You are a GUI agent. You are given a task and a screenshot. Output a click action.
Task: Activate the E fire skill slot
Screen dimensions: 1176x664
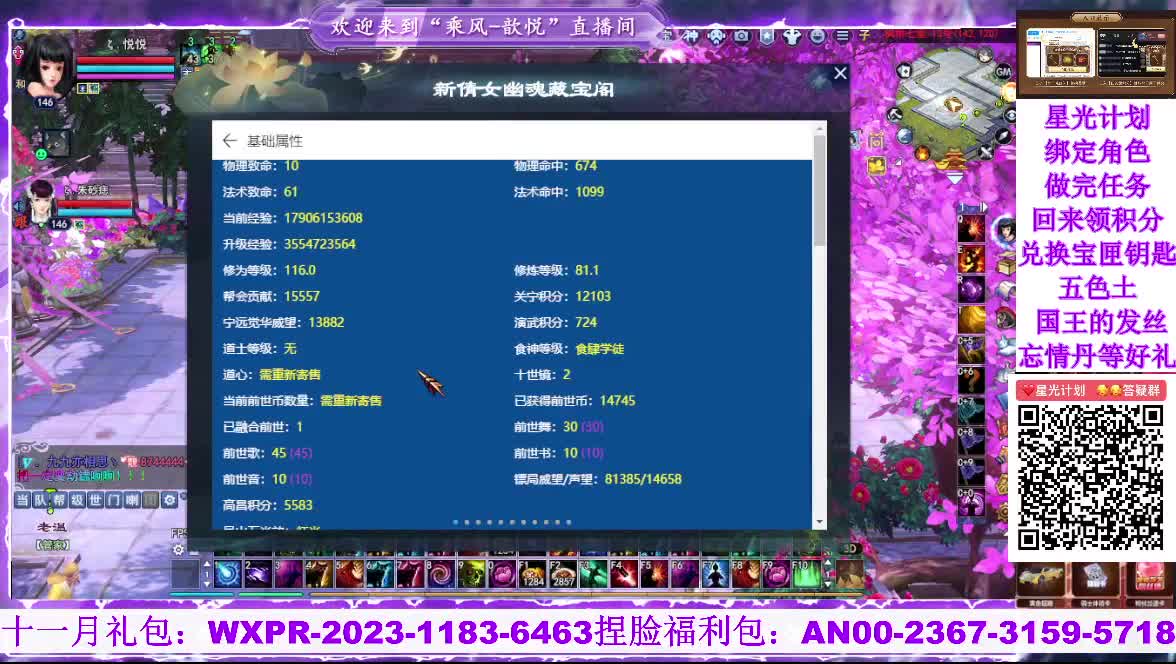tap(971, 258)
